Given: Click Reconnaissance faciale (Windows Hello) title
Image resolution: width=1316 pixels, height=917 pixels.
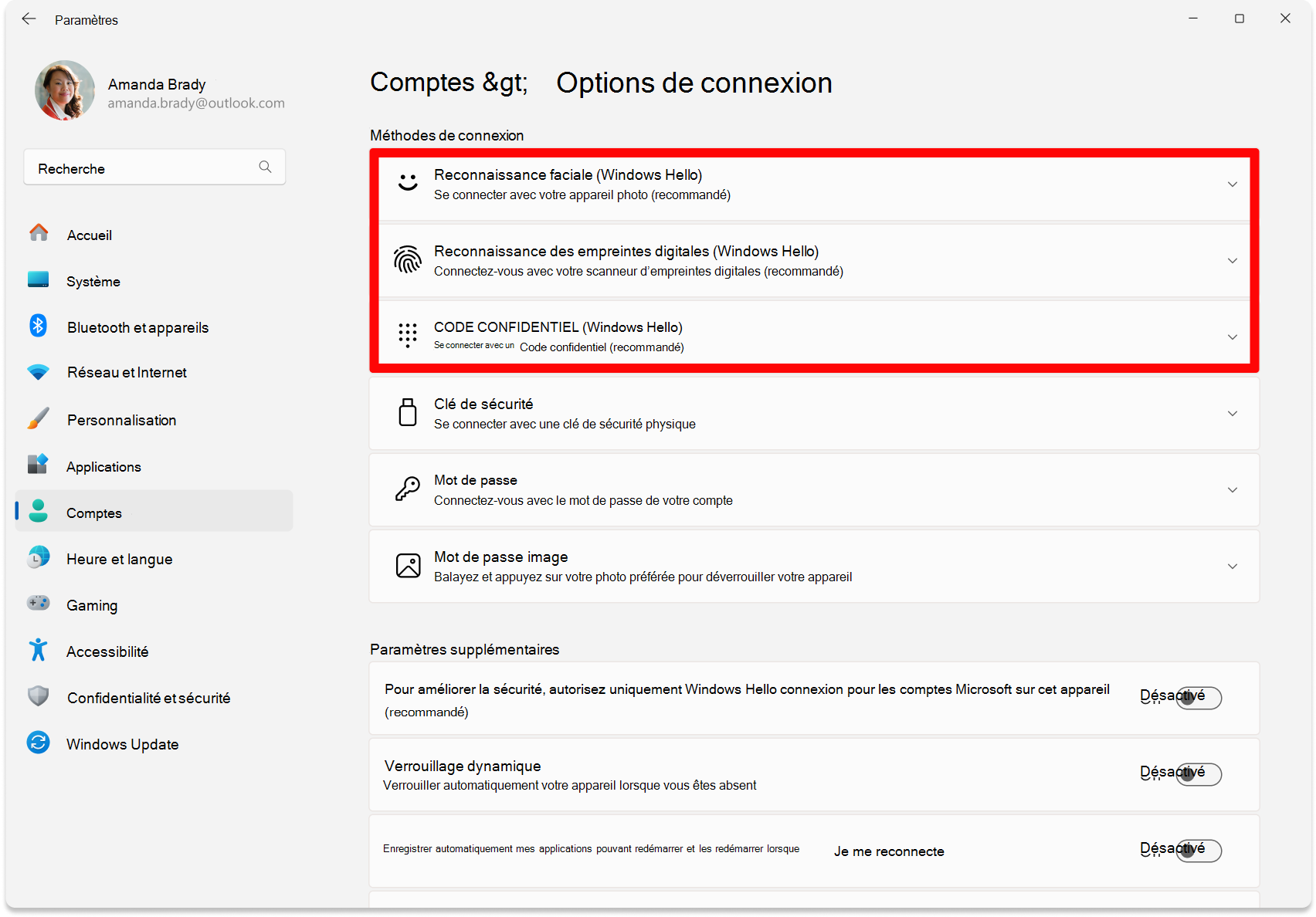Looking at the screenshot, I should coord(568,175).
